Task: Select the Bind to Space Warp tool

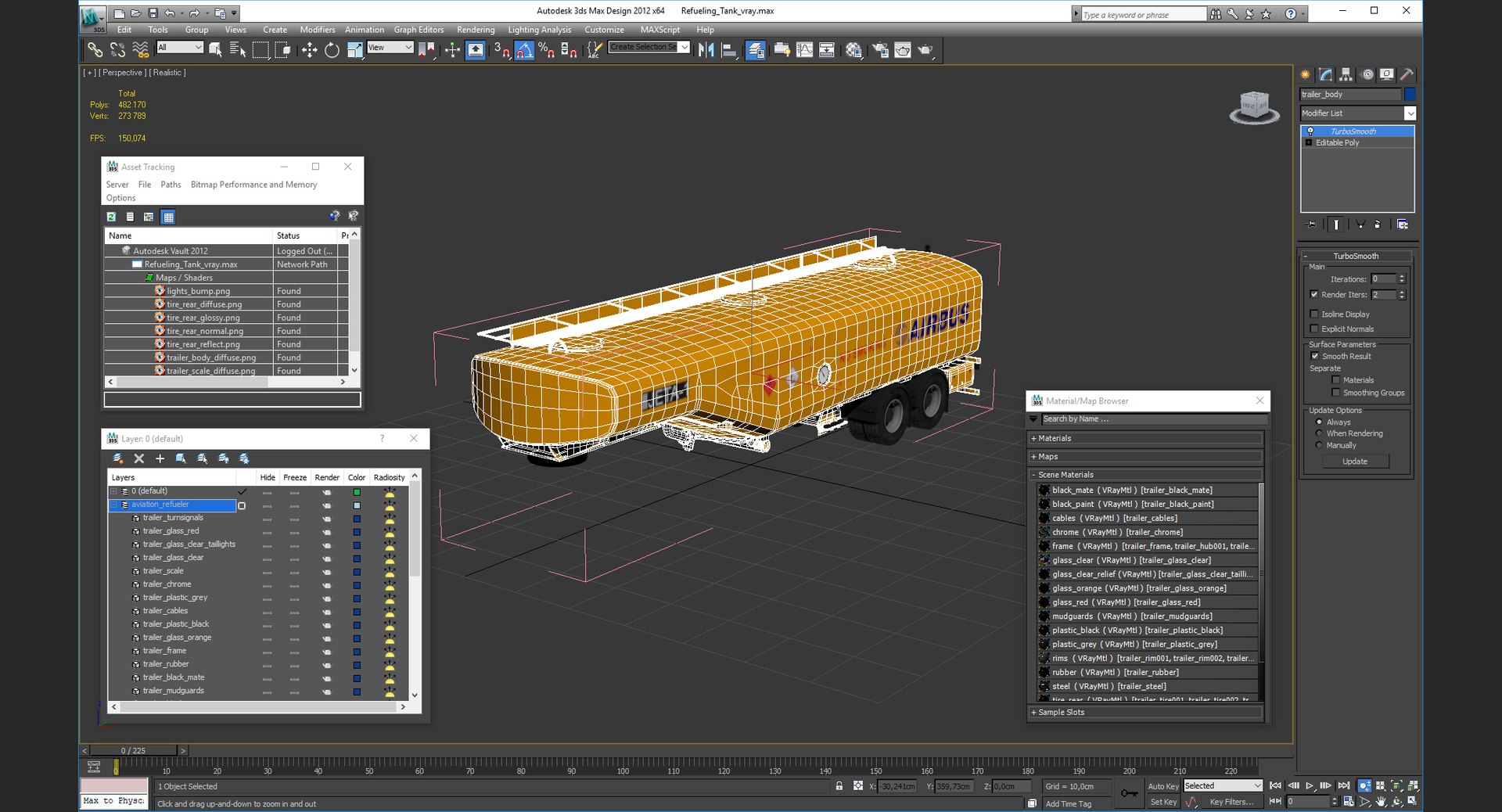Action: click(141, 50)
